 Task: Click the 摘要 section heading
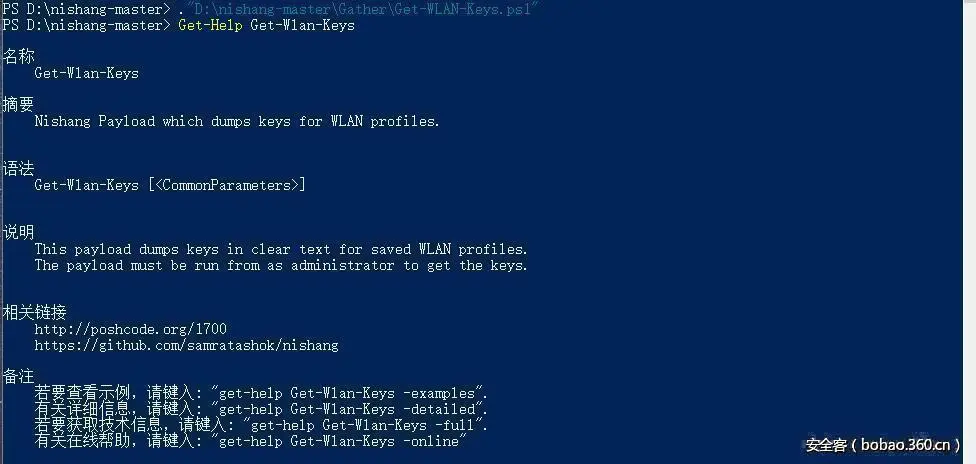tap(18, 105)
